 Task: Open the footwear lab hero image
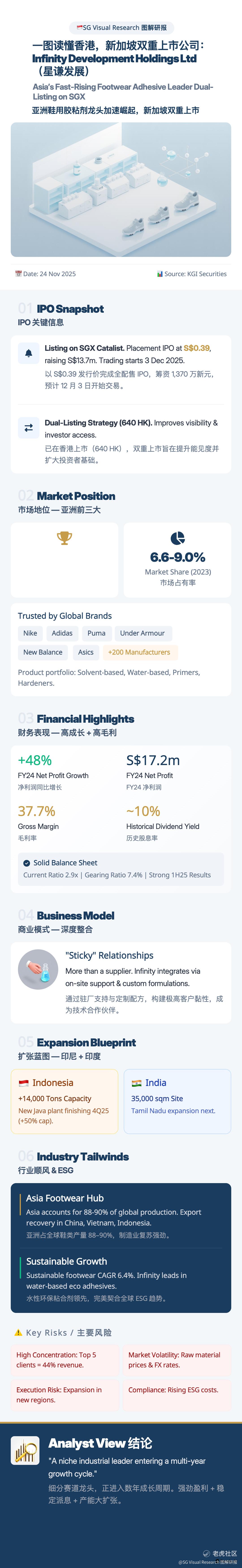(121, 189)
